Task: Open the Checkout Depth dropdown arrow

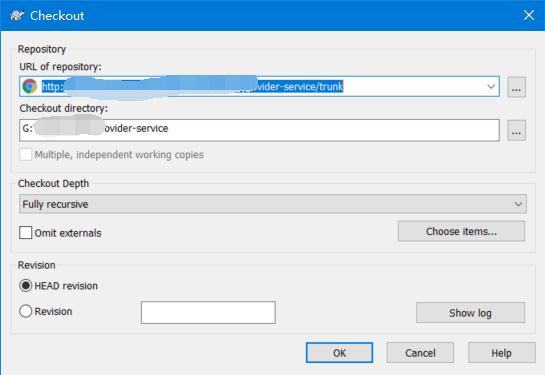Action: 518,204
